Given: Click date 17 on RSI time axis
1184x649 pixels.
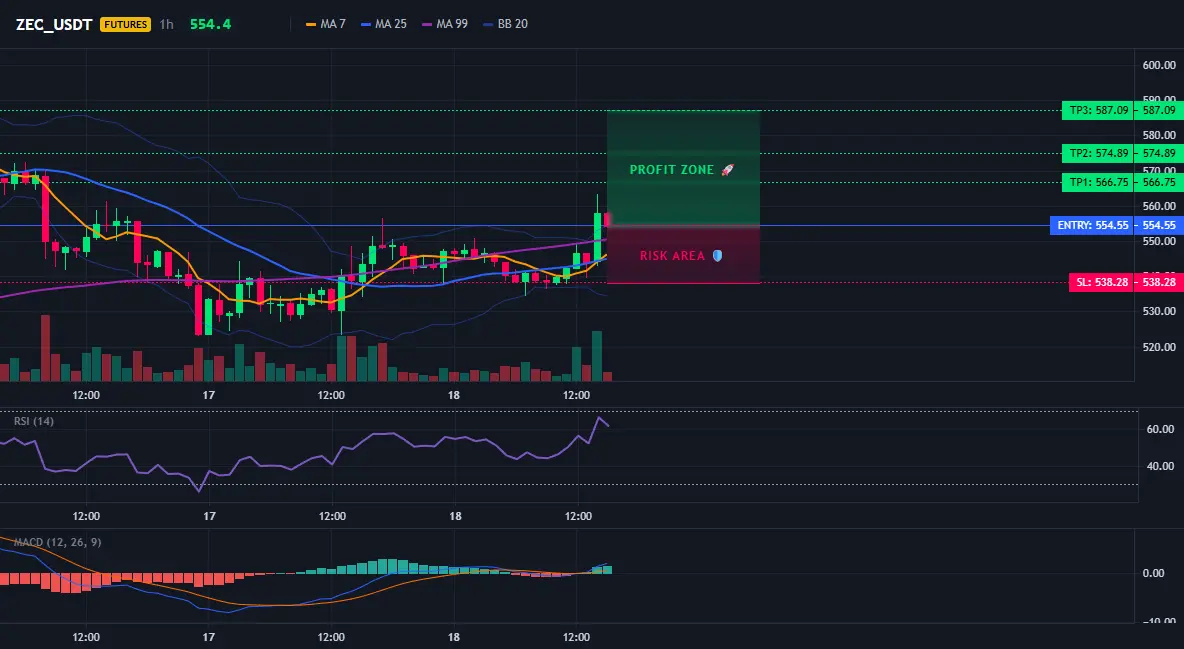Looking at the screenshot, I should (209, 516).
